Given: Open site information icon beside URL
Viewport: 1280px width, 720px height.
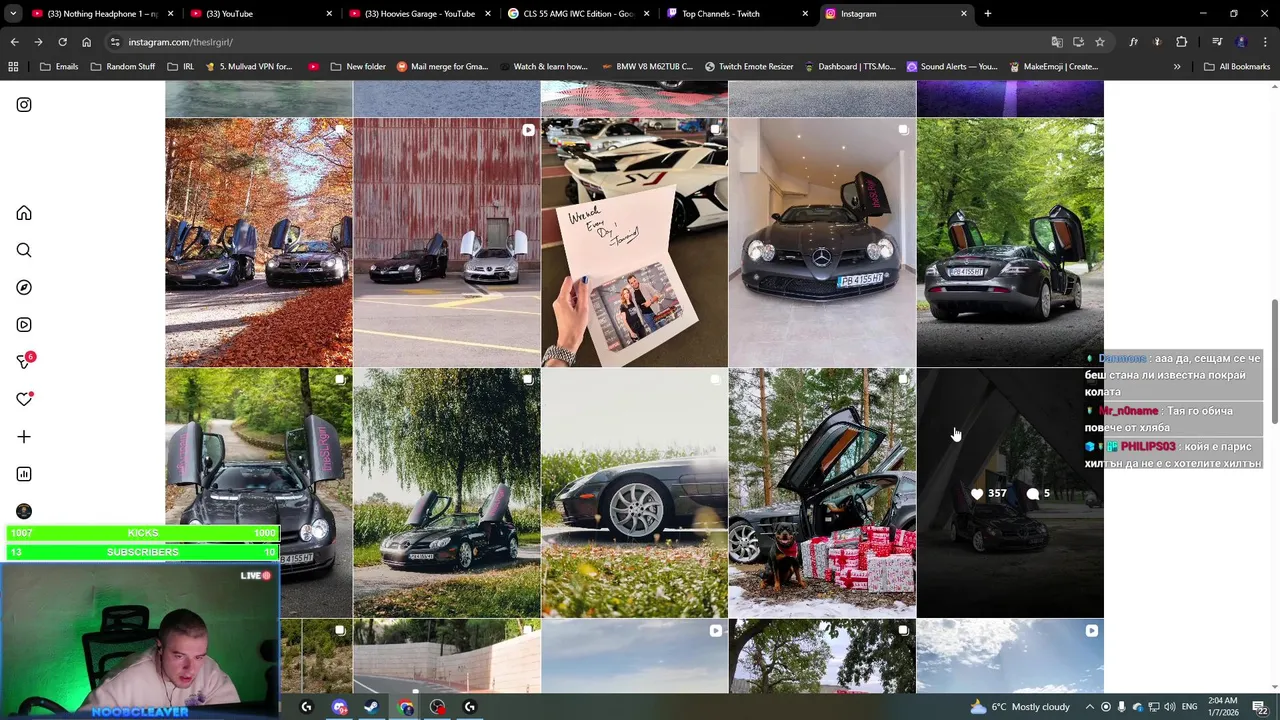Looking at the screenshot, I should 115,42.
